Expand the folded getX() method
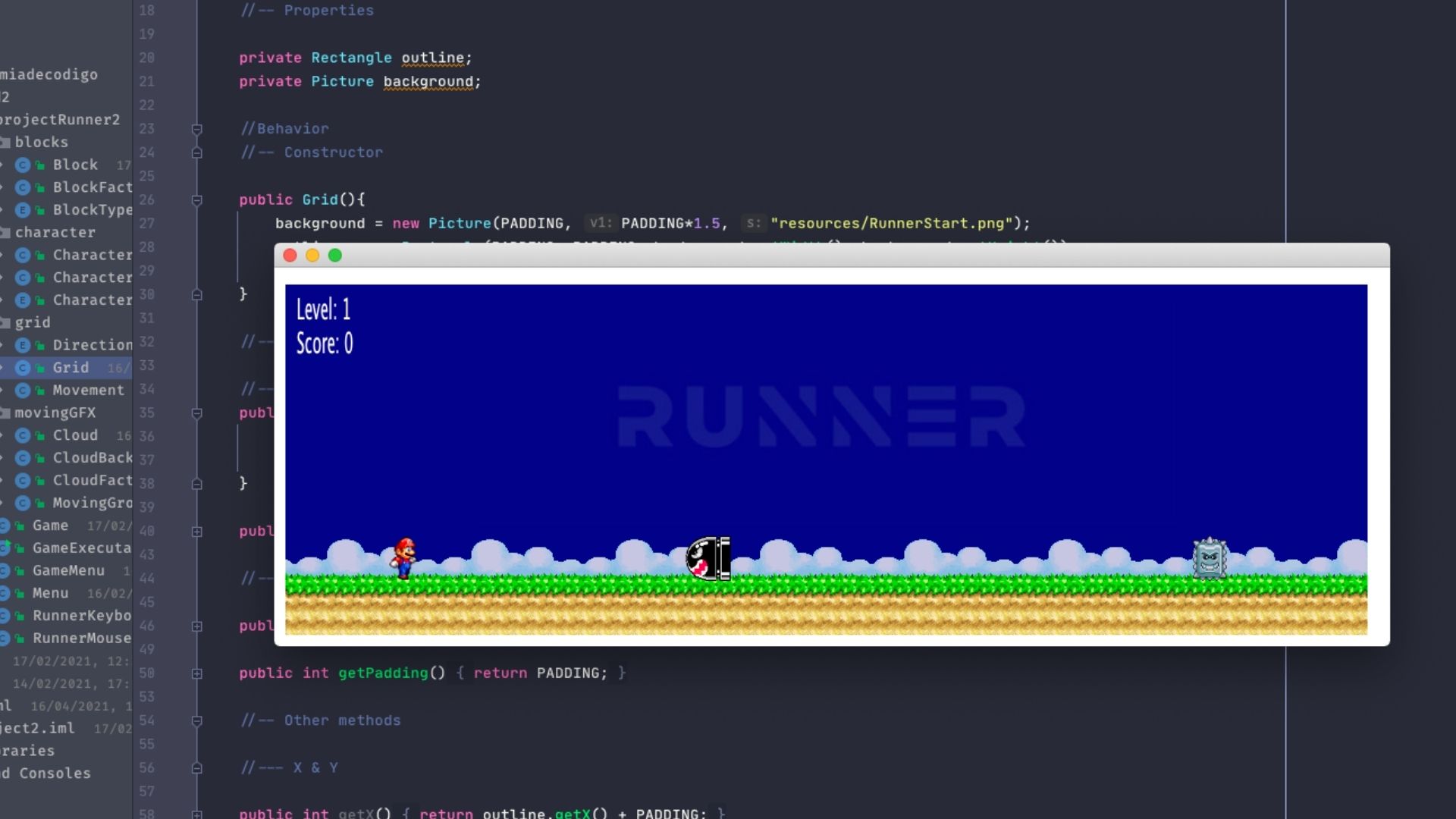Image resolution: width=1456 pixels, height=819 pixels. click(196, 814)
